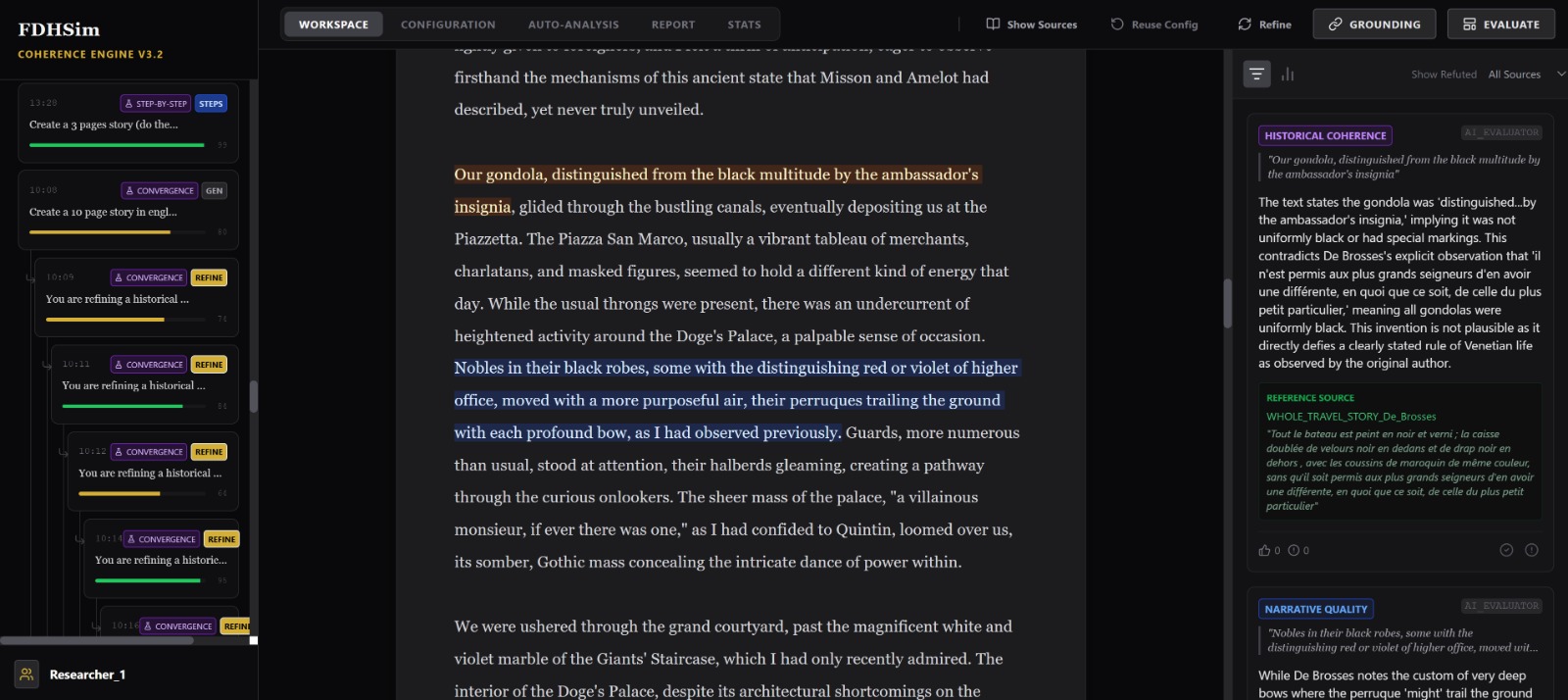Screen dimensions: 1568x700
Task: Open the All Sources dropdown
Action: 1525,75
